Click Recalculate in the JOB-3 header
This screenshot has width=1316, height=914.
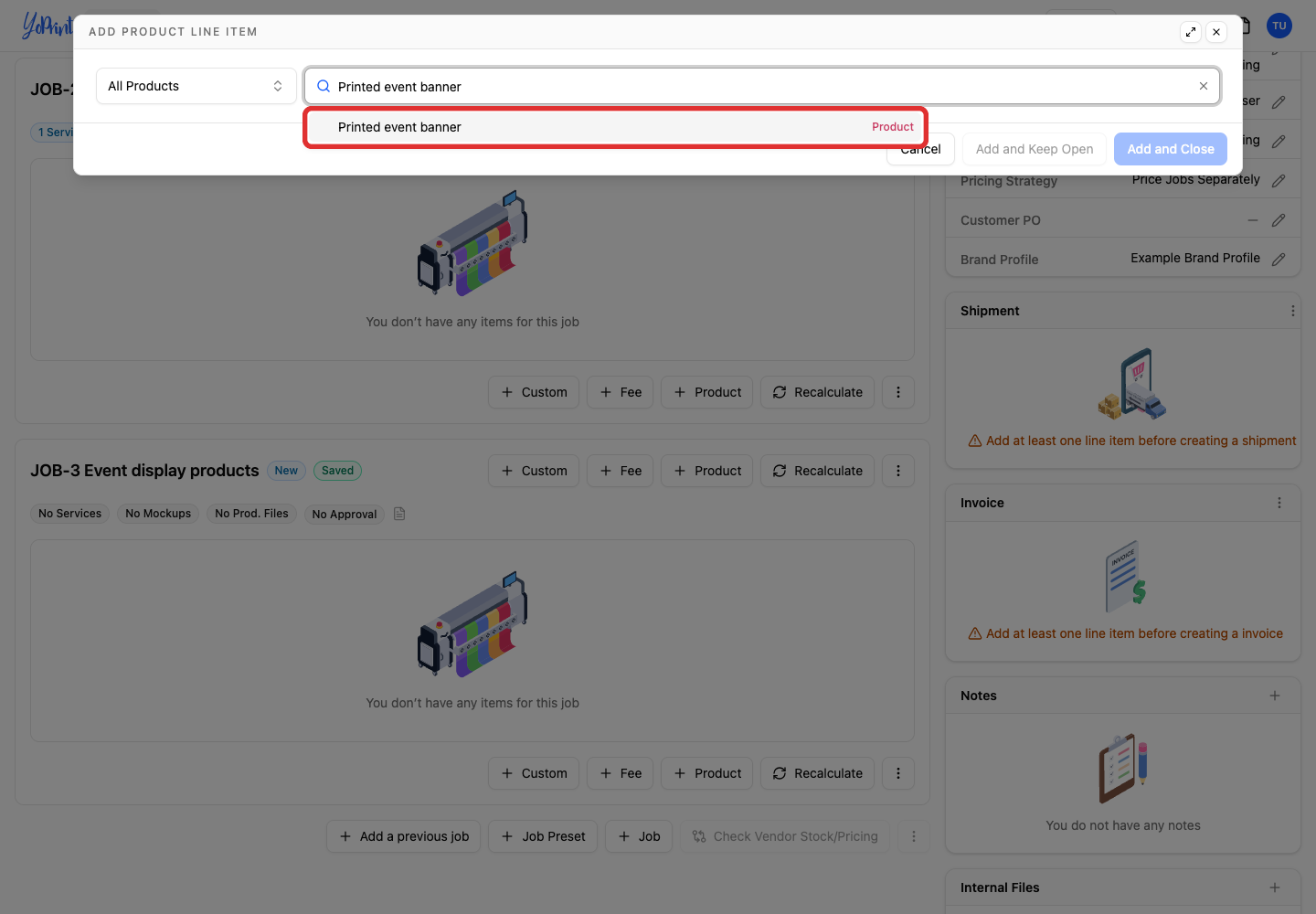818,471
